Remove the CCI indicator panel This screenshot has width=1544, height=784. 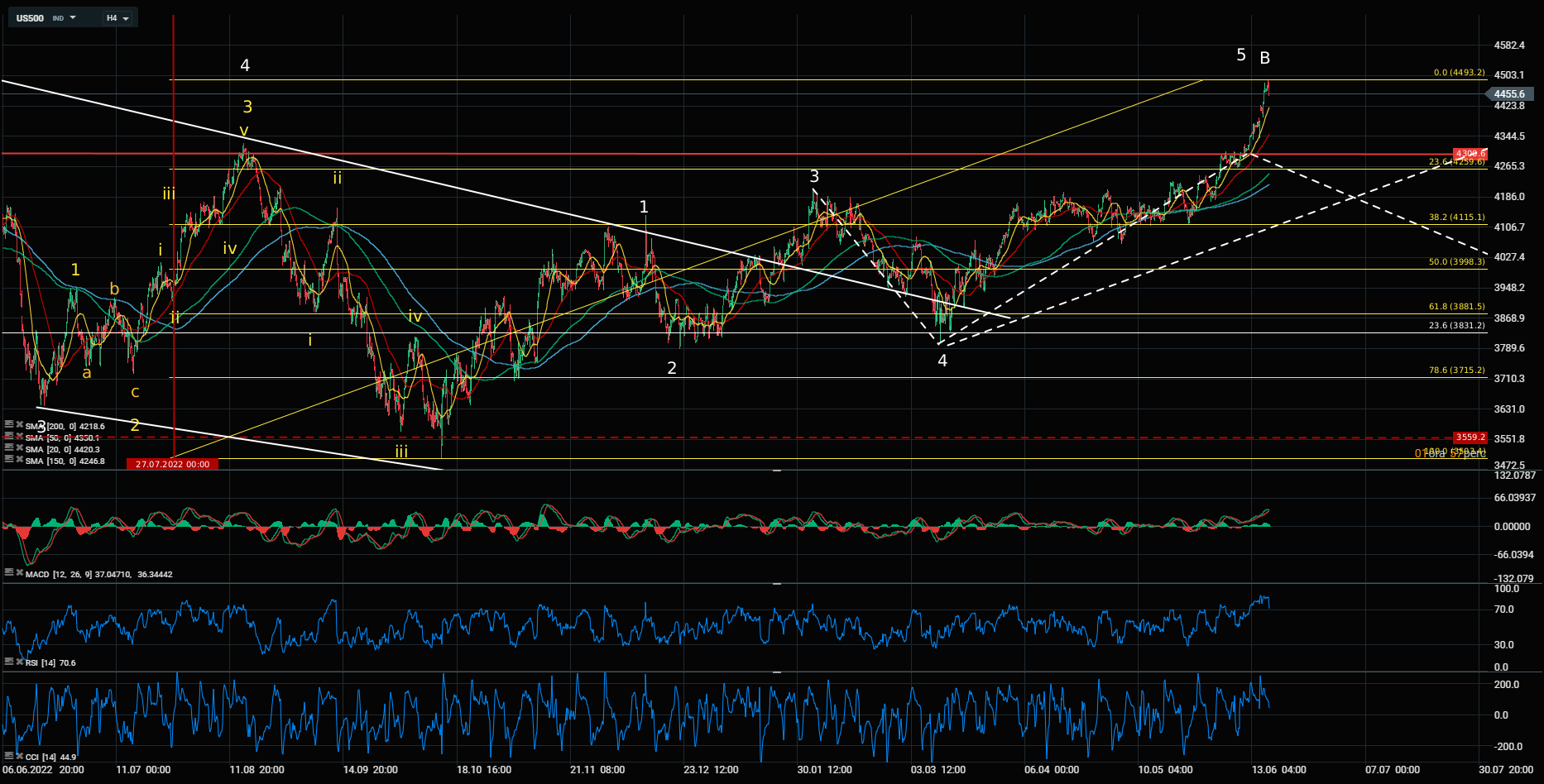pos(19,756)
